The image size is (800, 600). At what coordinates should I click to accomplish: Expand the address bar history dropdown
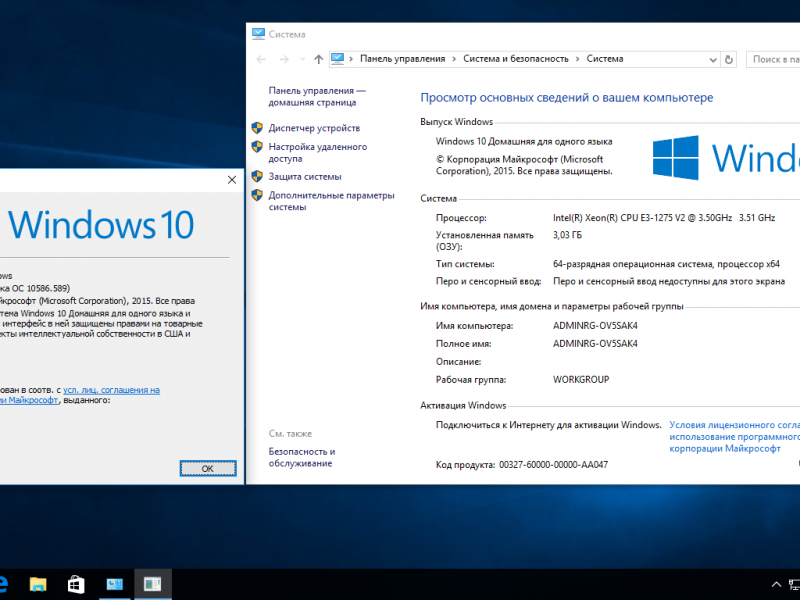(713, 59)
